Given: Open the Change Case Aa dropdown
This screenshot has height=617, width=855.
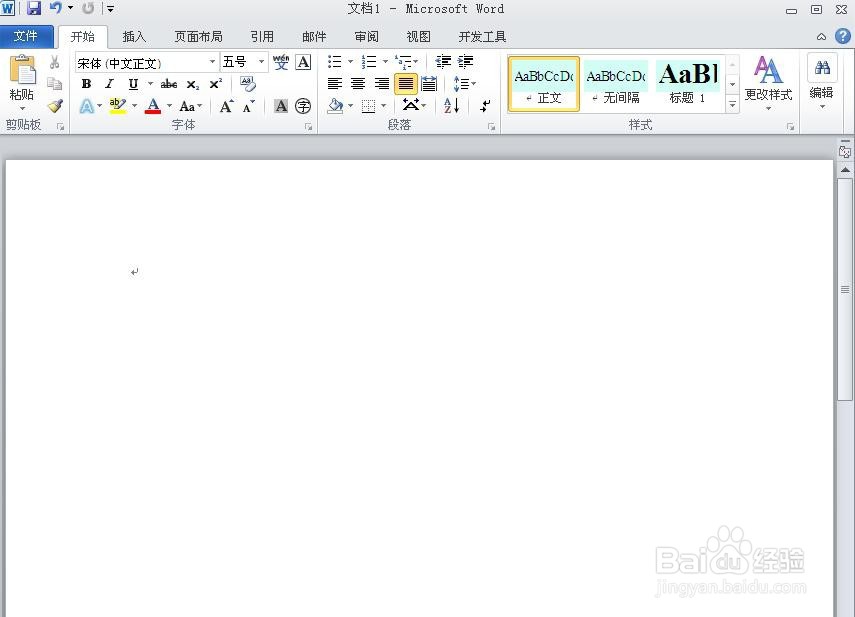Looking at the screenshot, I should 191,106.
